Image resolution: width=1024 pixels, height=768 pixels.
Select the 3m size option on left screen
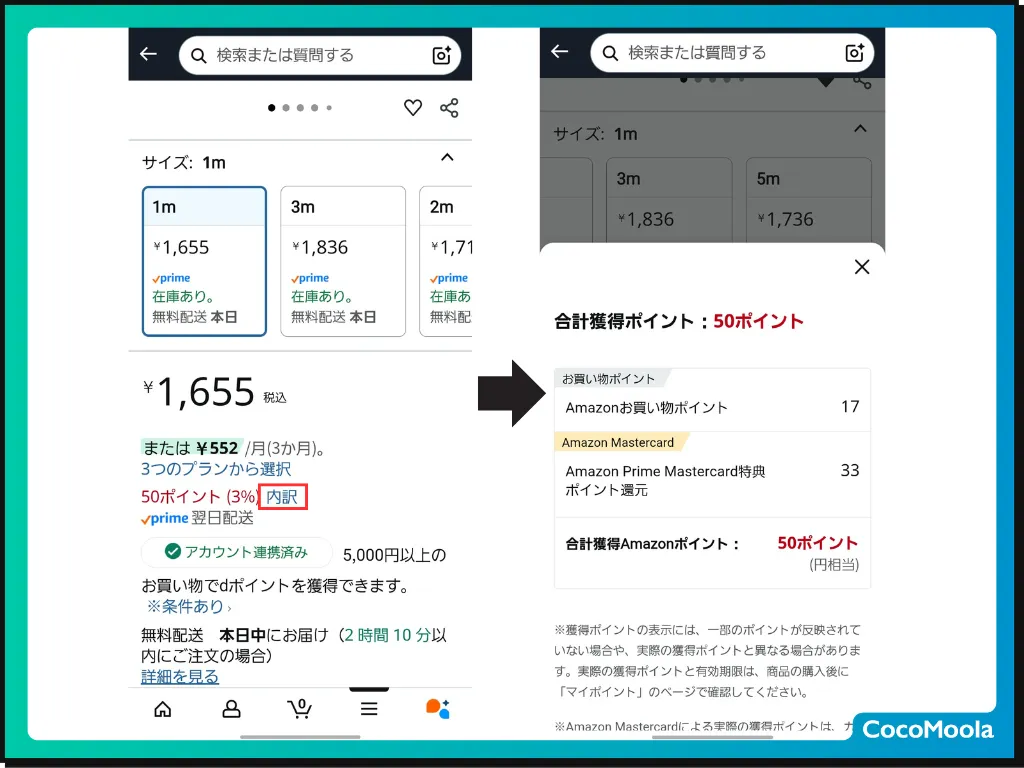point(343,261)
